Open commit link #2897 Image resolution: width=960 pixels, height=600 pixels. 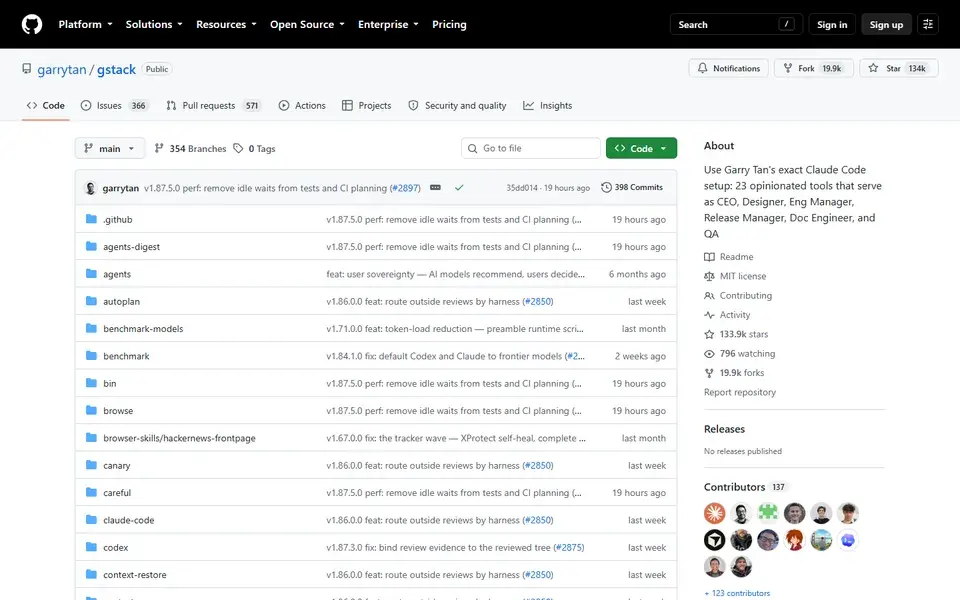coord(405,188)
